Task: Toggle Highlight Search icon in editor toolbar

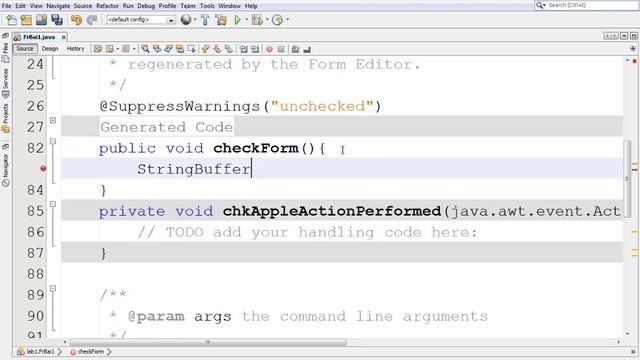Action: [x=180, y=49]
